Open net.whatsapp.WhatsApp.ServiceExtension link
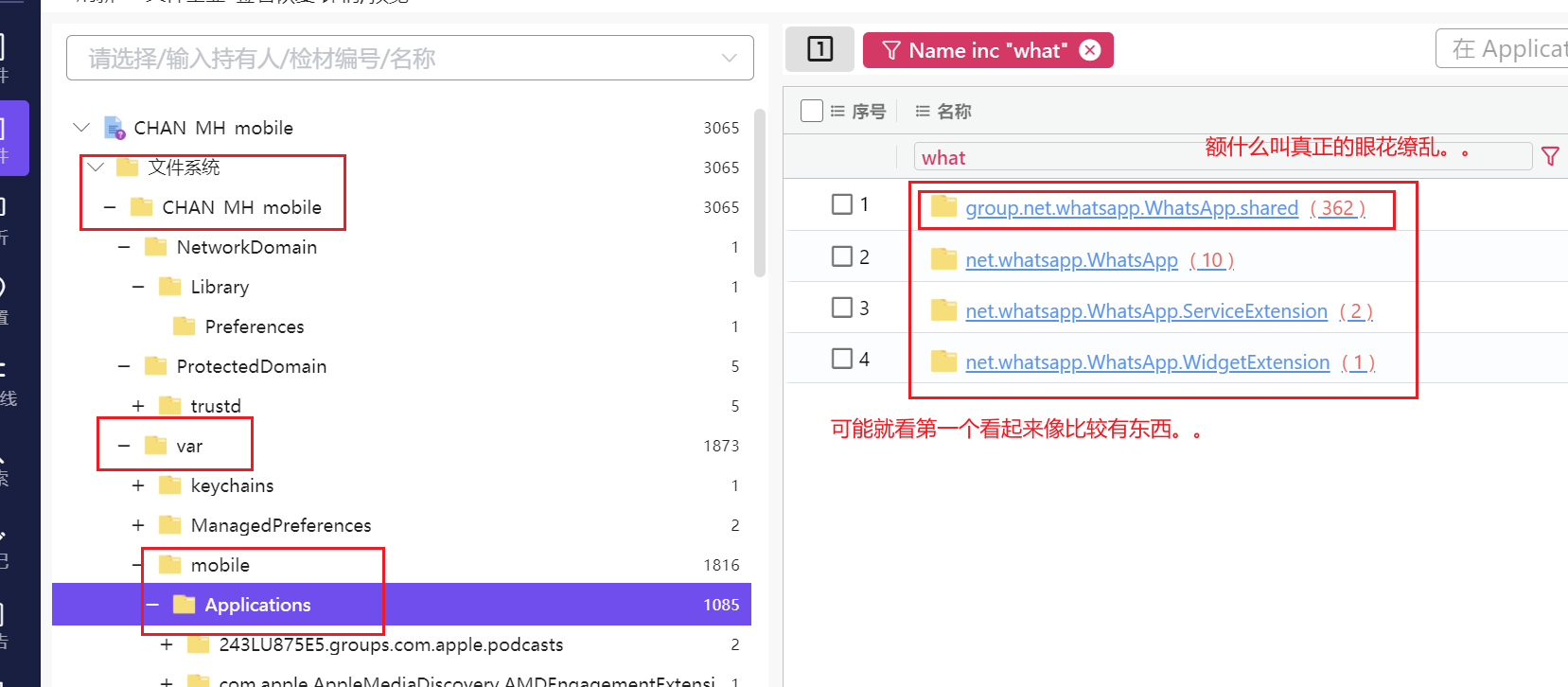The height and width of the screenshot is (687, 1568). coord(1146,311)
